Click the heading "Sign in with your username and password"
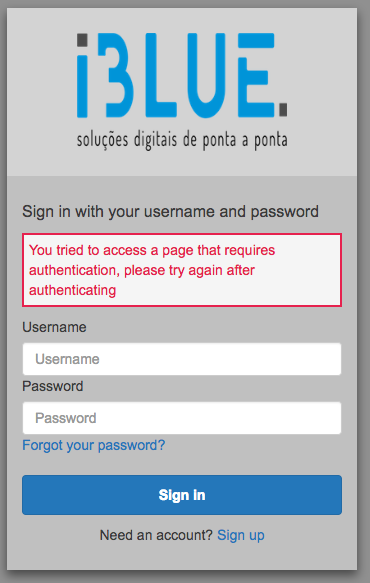 (x=170, y=212)
